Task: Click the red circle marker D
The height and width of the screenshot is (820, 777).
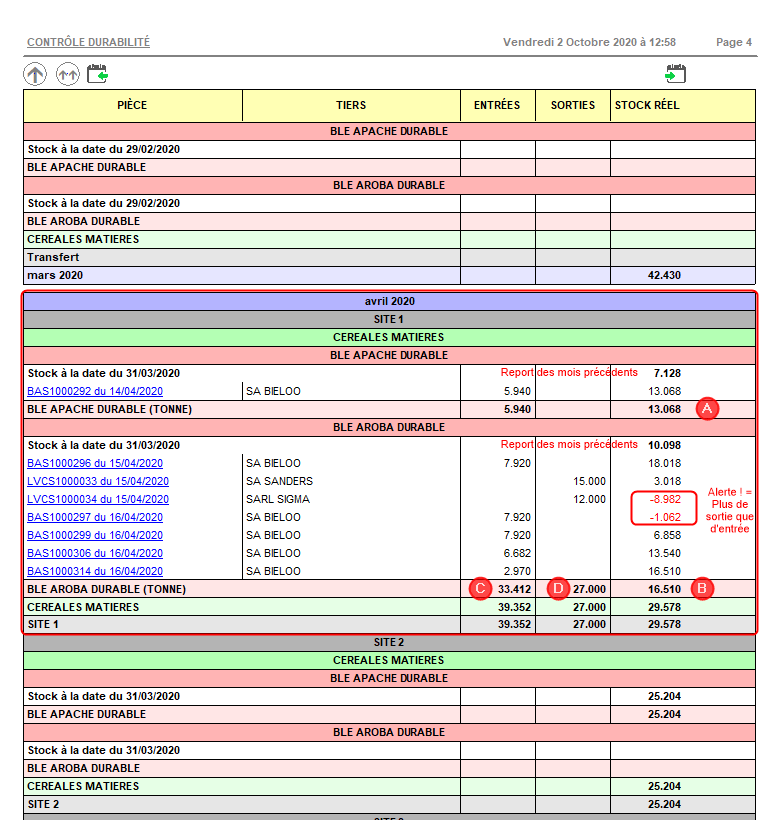Action: pyautogui.click(x=558, y=589)
